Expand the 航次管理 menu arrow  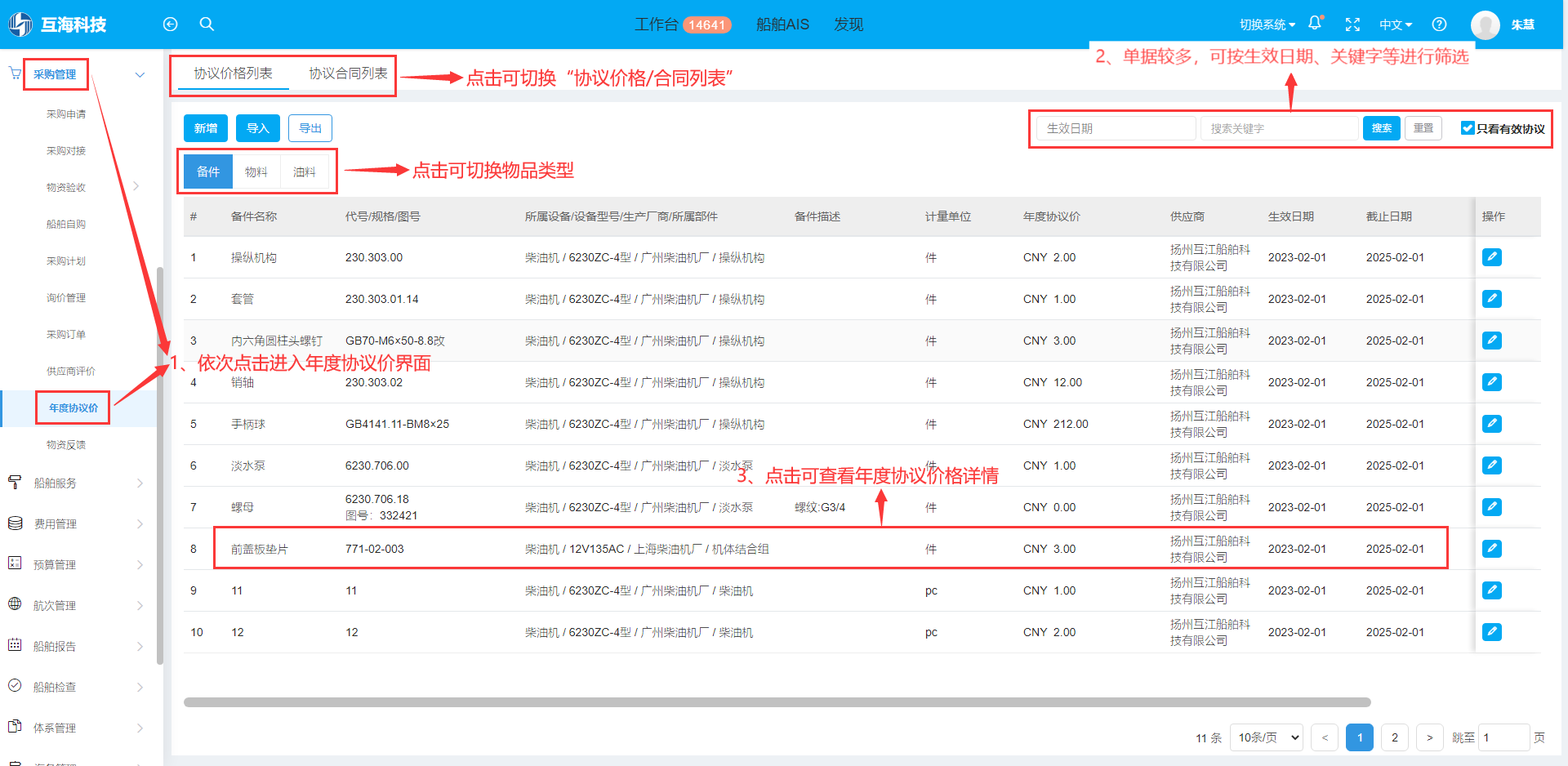pos(140,606)
